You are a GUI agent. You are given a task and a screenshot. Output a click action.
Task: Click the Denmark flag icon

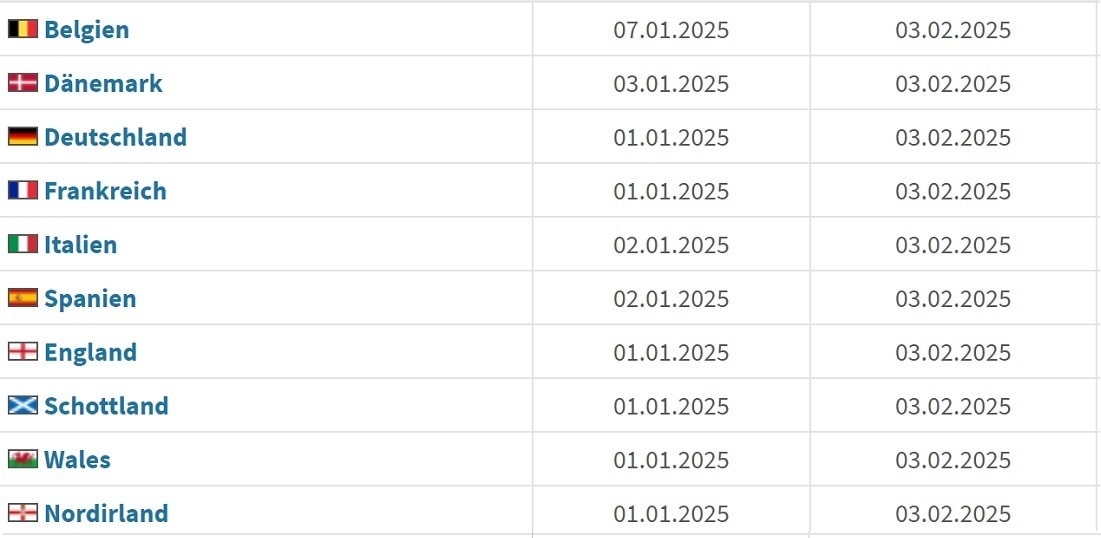(x=22, y=83)
